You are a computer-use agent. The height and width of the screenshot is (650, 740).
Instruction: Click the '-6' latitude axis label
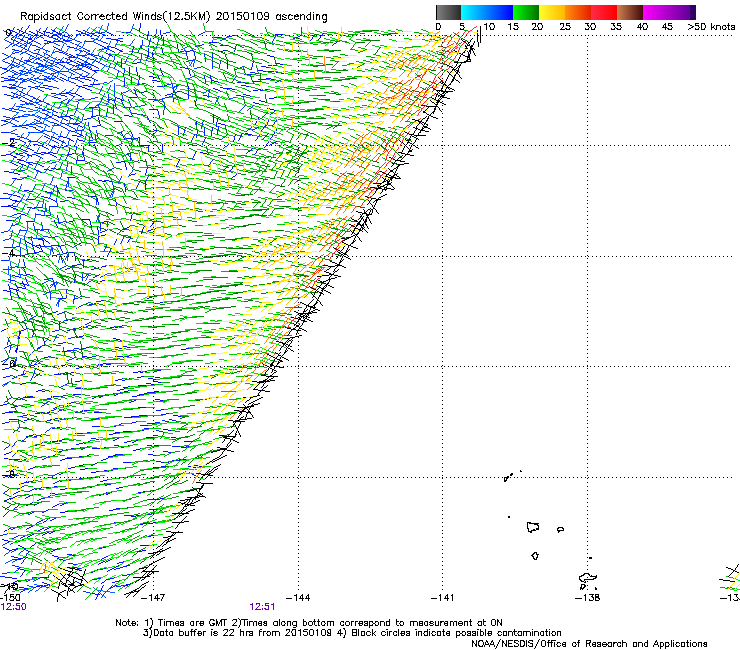click(9, 364)
